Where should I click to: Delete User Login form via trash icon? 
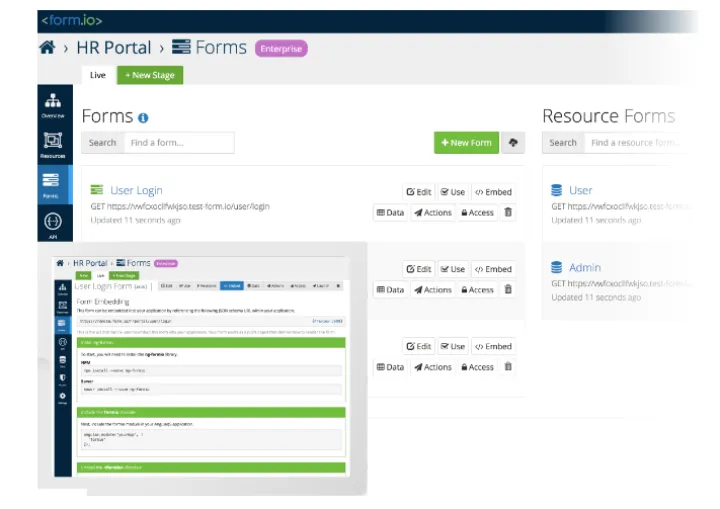tap(508, 212)
